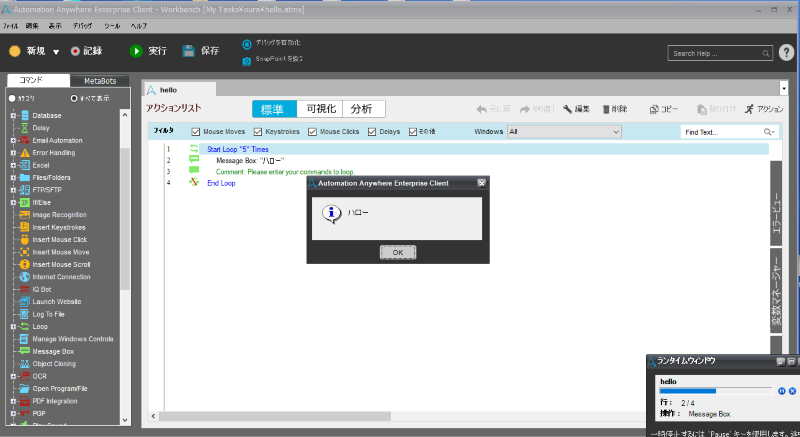This screenshot has width=800, height=437.
Task: Click the Files/Folders icon
Action: coord(24,177)
